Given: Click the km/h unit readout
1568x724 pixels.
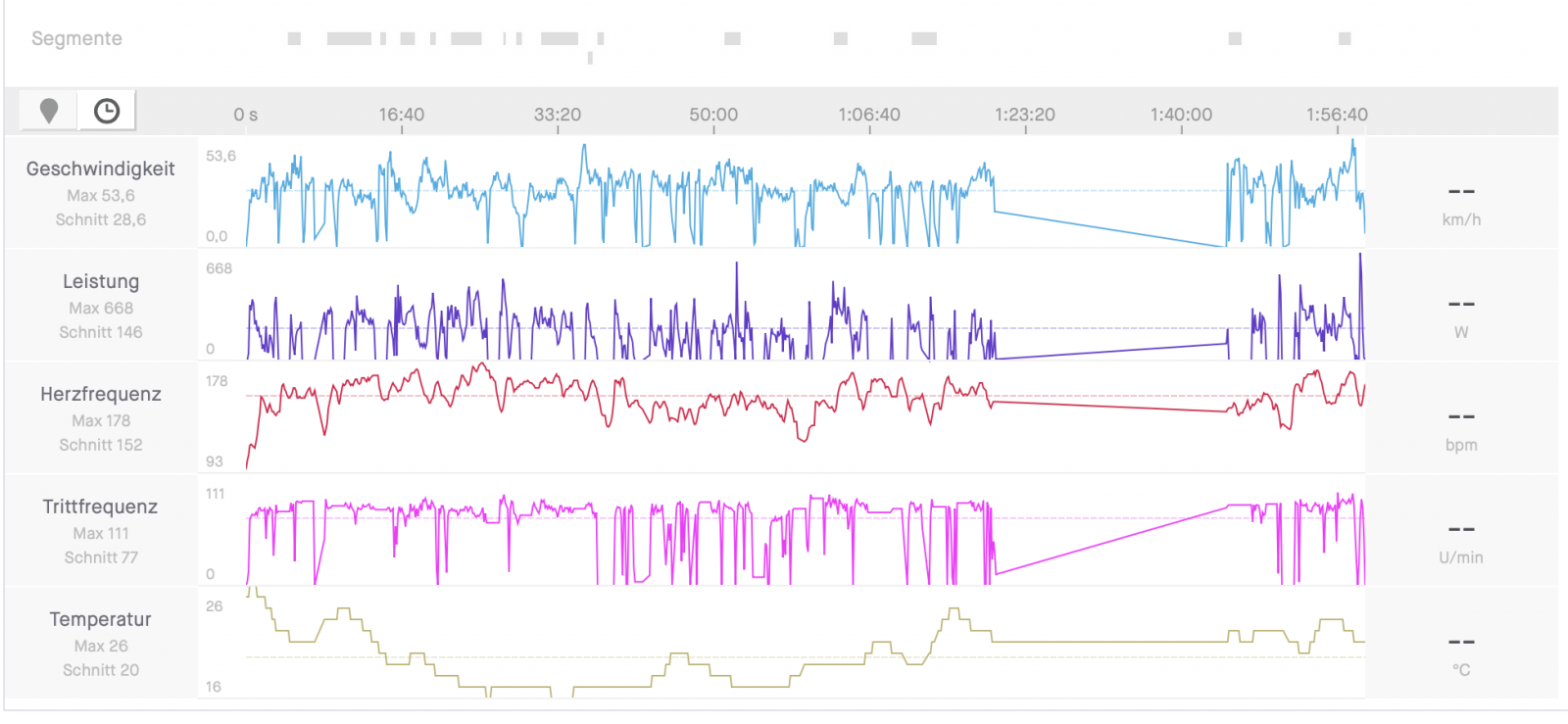Looking at the screenshot, I should coord(1461,219).
